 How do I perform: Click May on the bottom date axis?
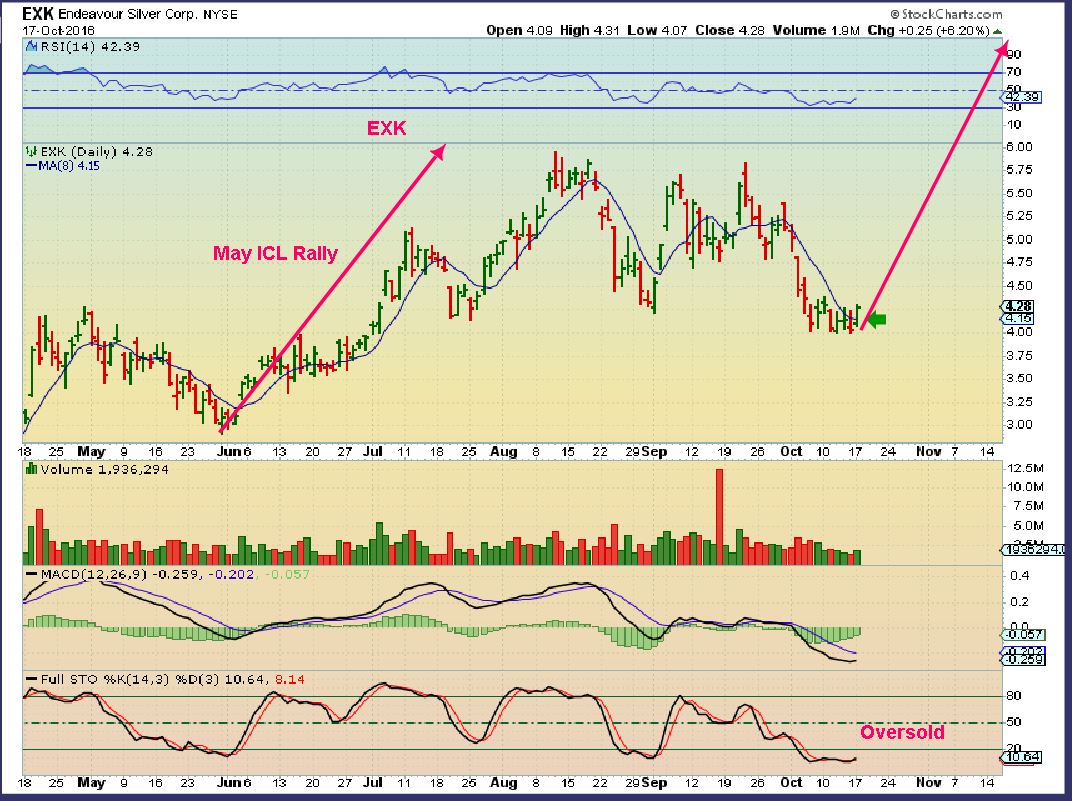(92, 782)
